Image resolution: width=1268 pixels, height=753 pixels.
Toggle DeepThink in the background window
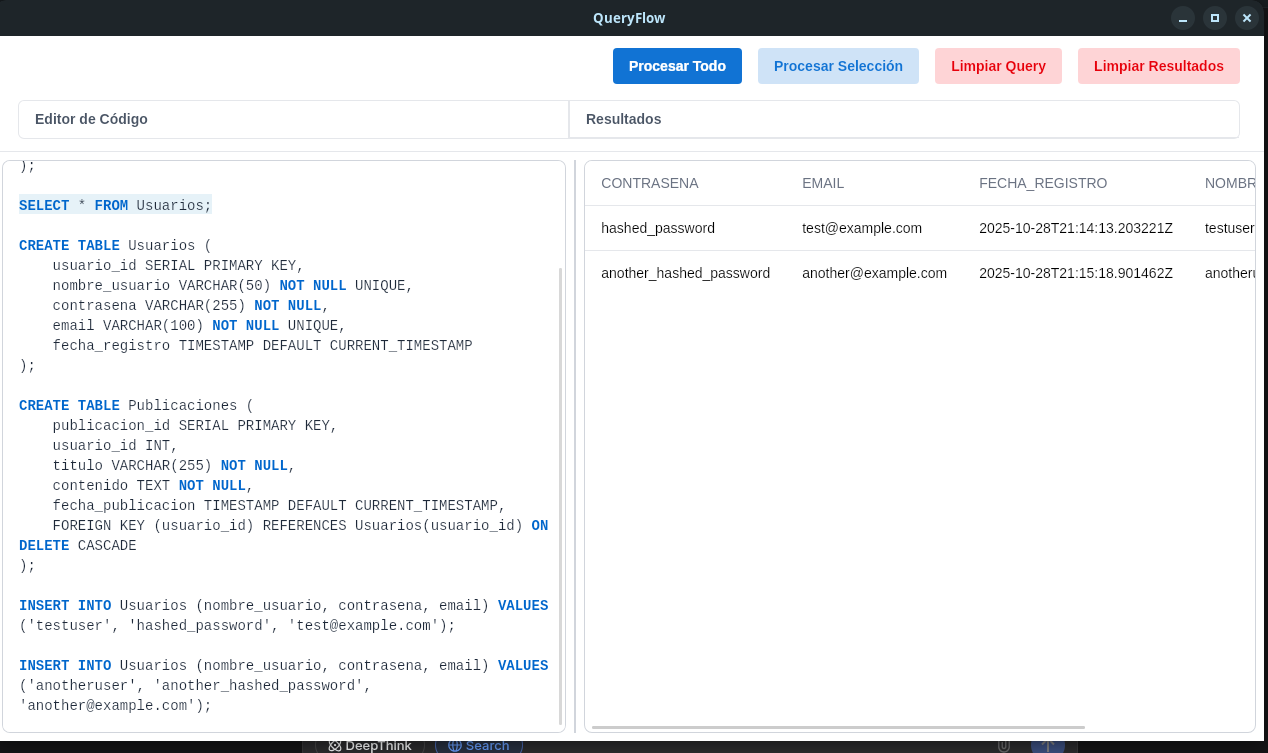coord(370,746)
